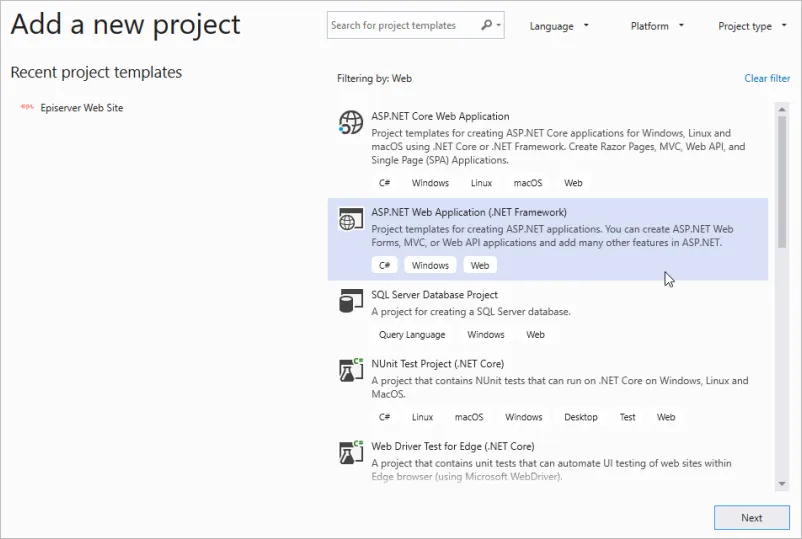Viewport: 802px width, 539px height.
Task: Click the C# tag in the highlighted ASP.NET template
Action: coord(385,265)
